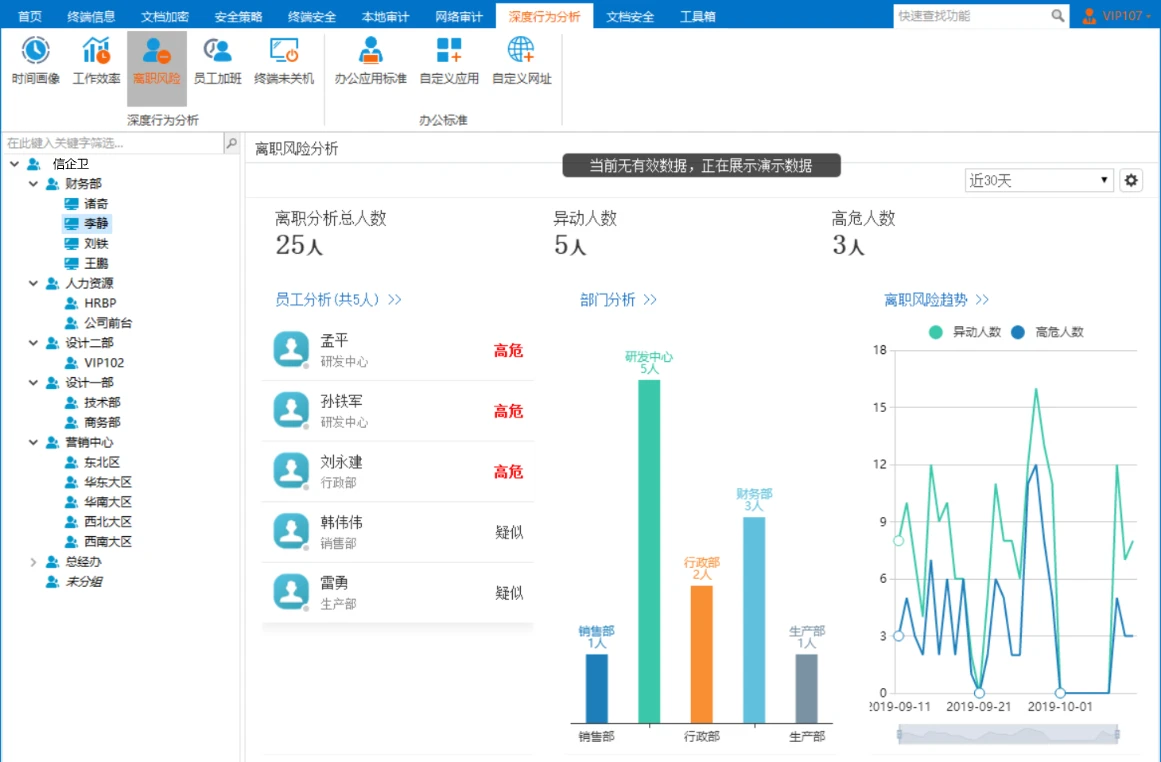Click 韩伟伟's avatar icon
The image size is (1161, 762).
[291, 532]
